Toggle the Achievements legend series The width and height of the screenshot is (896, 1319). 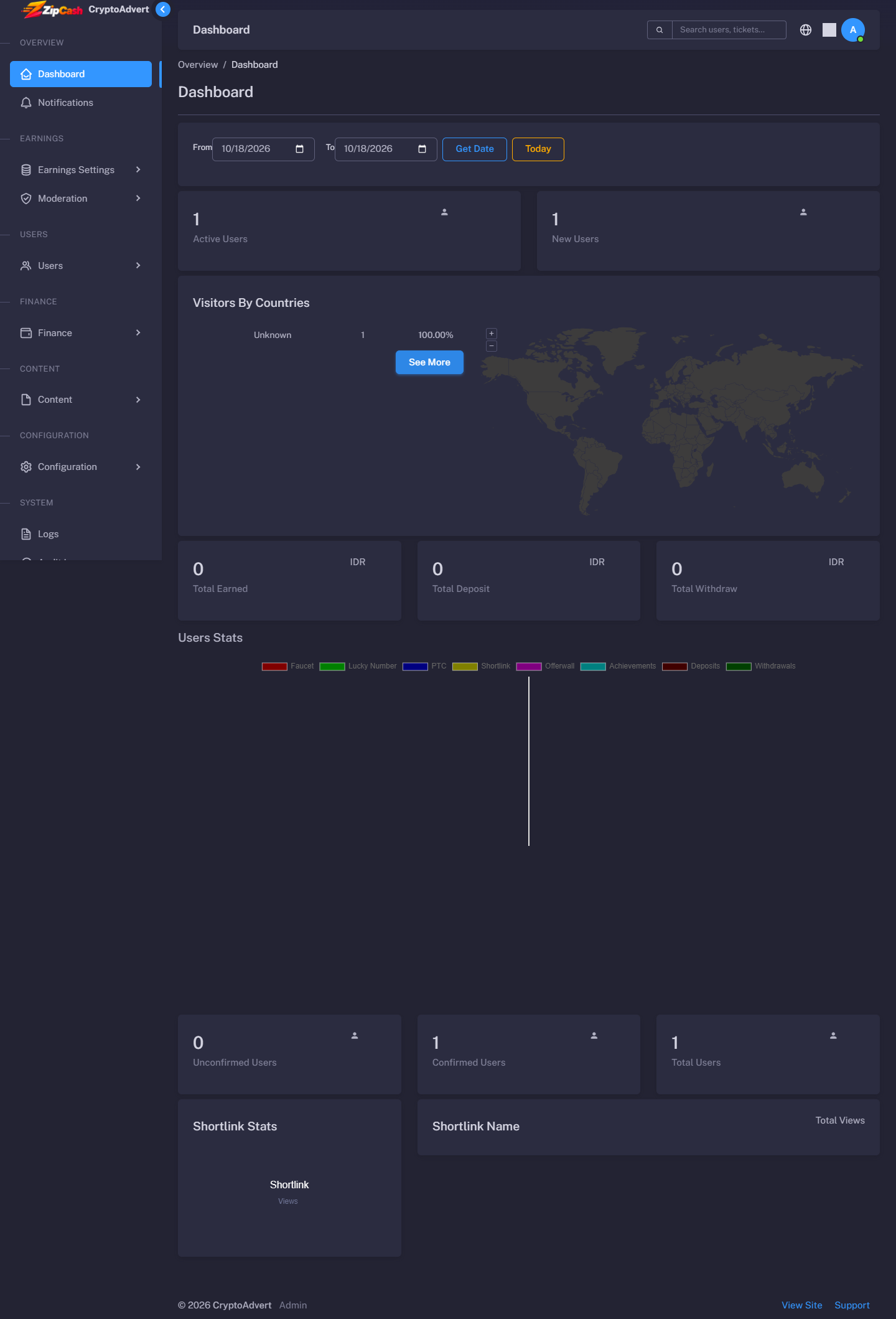[618, 666]
